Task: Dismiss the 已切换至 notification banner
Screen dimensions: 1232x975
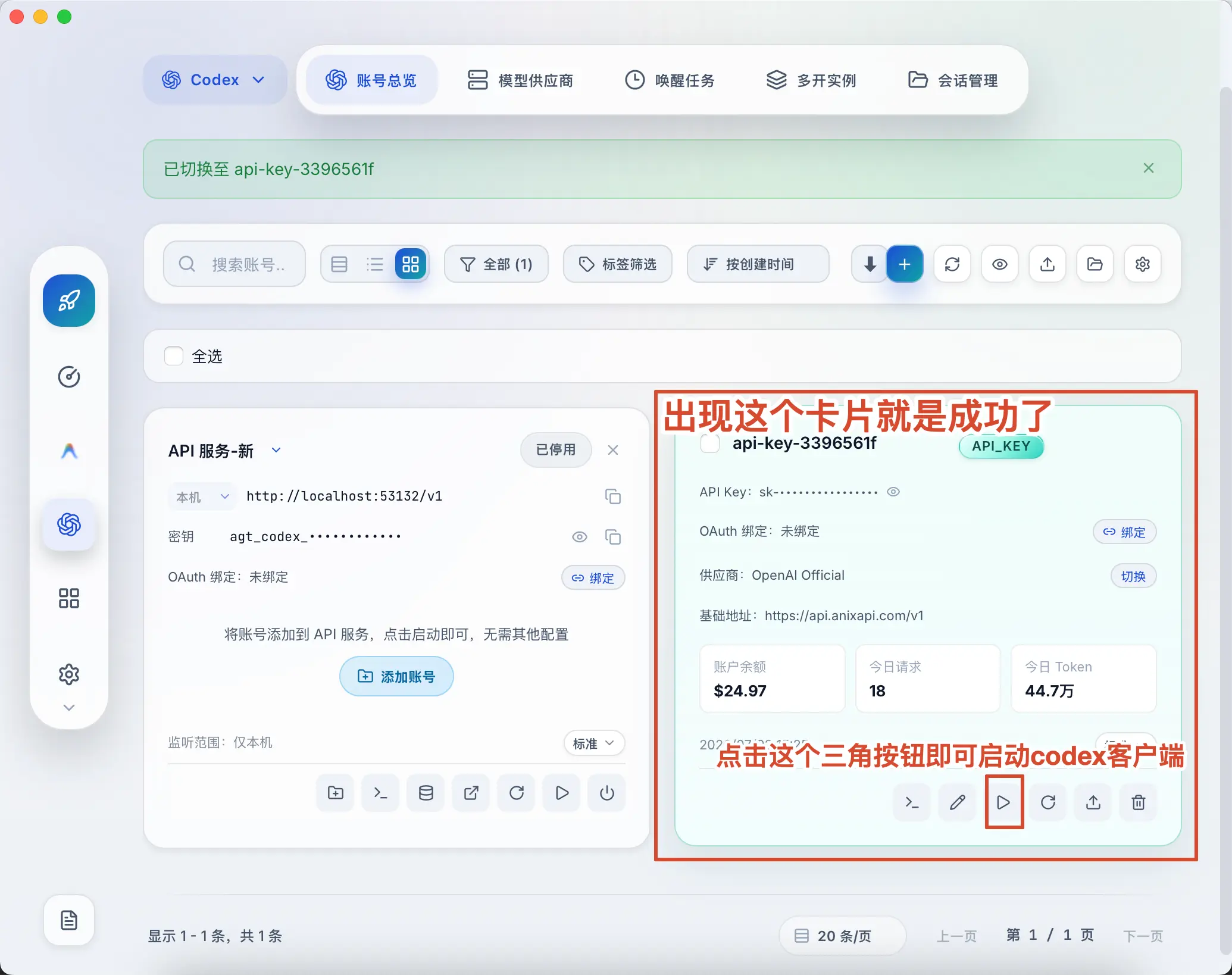Action: pos(1149,168)
